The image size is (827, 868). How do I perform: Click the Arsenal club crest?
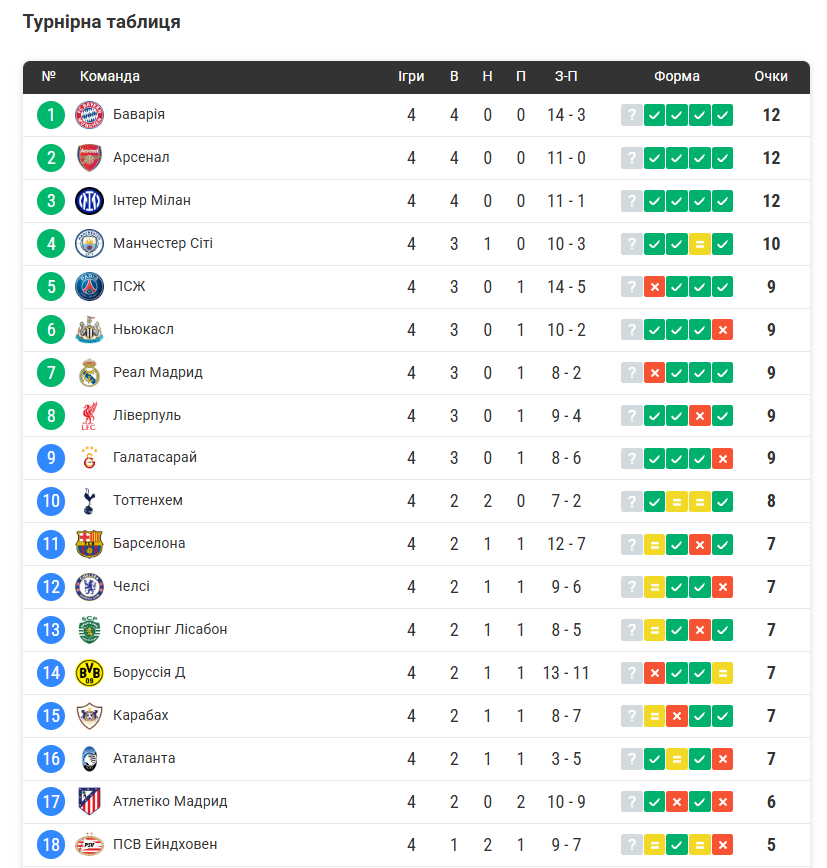coord(90,158)
